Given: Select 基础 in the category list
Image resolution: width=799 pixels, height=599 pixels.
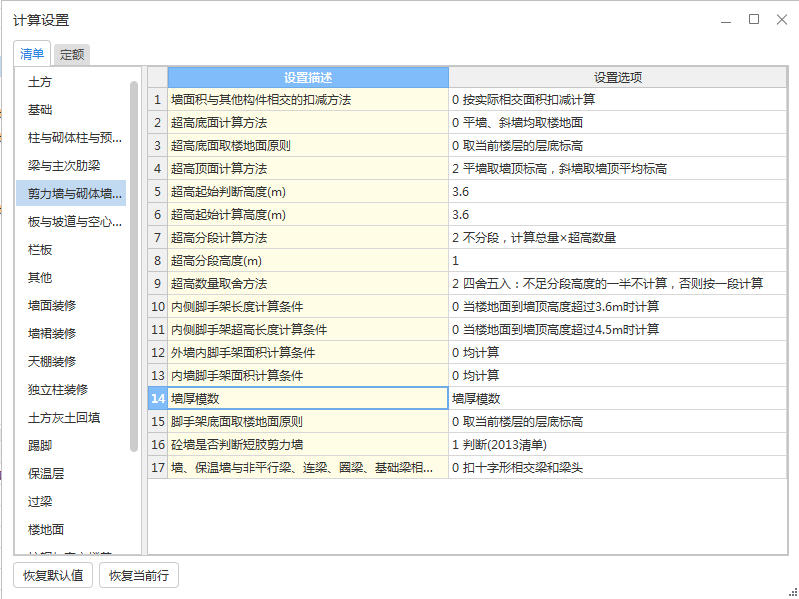Looking at the screenshot, I should [71, 110].
